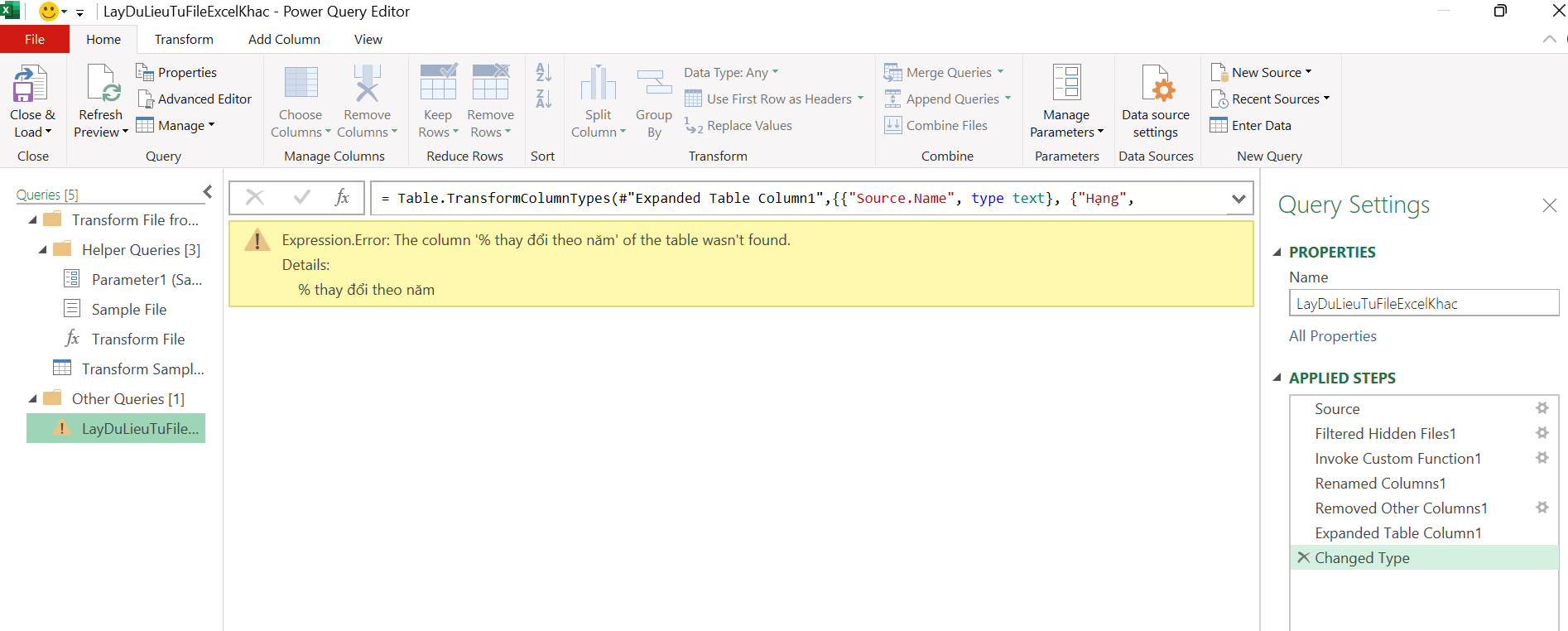Viewport: 1568px width, 631px height.
Task: Collapse the Helper Queries folder
Action: tap(43, 250)
